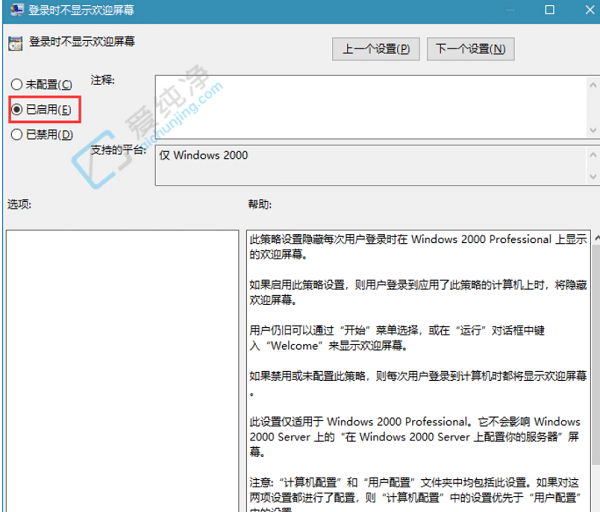Click the title bar window icon

pos(16,10)
